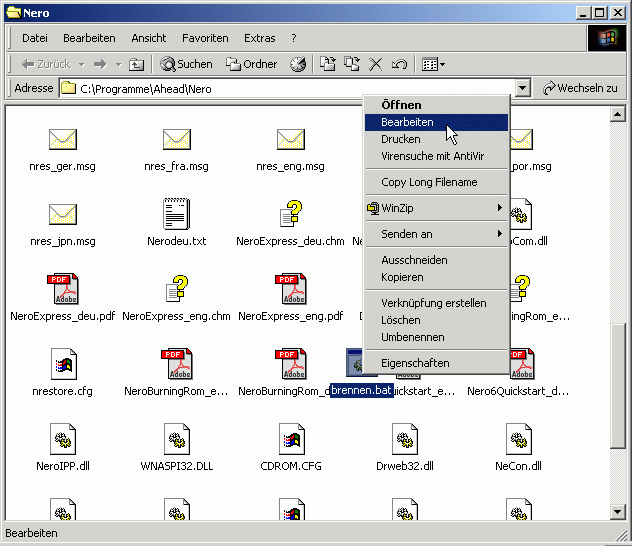Click the move-to-folder toolbar icon

pos(327,64)
